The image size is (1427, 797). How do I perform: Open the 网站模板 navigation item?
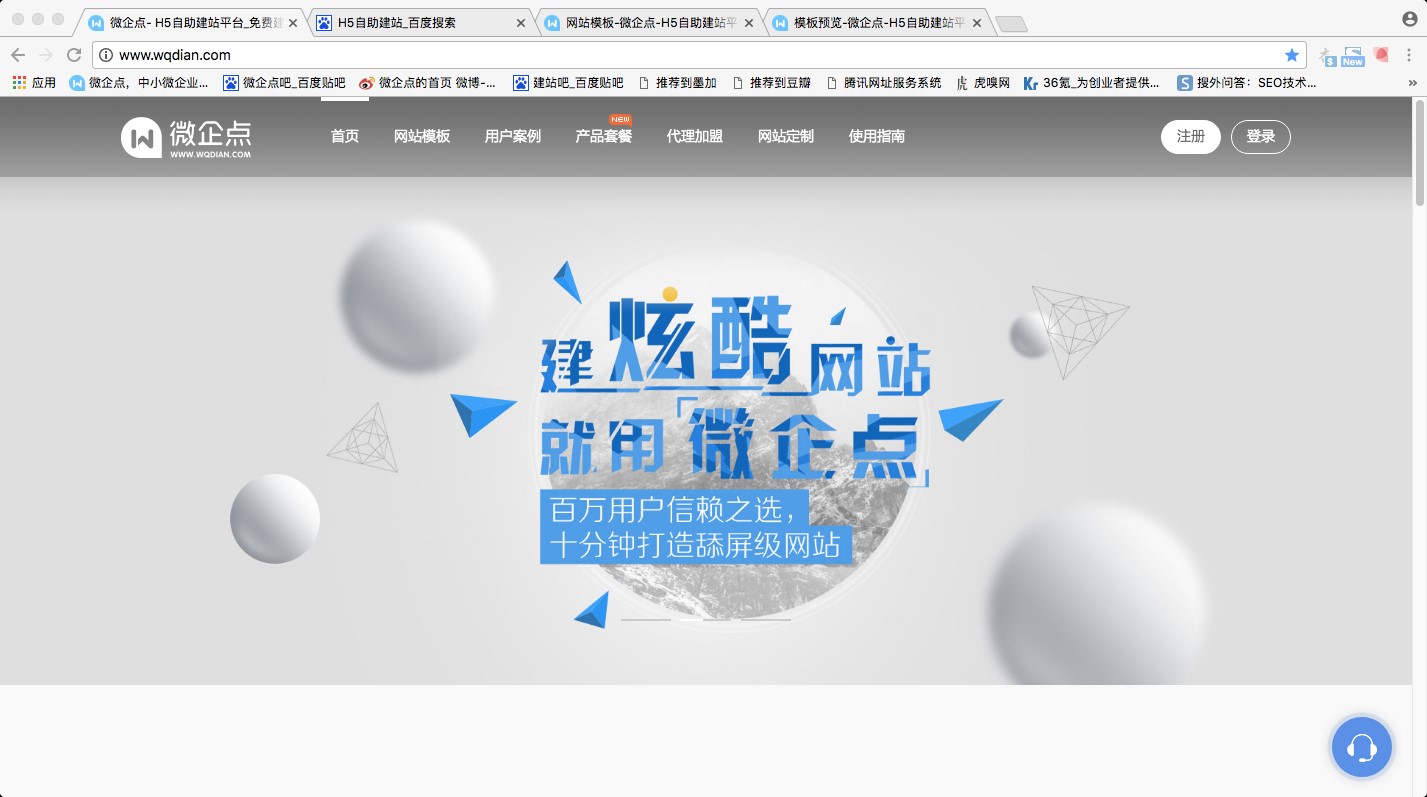pyautogui.click(x=422, y=136)
